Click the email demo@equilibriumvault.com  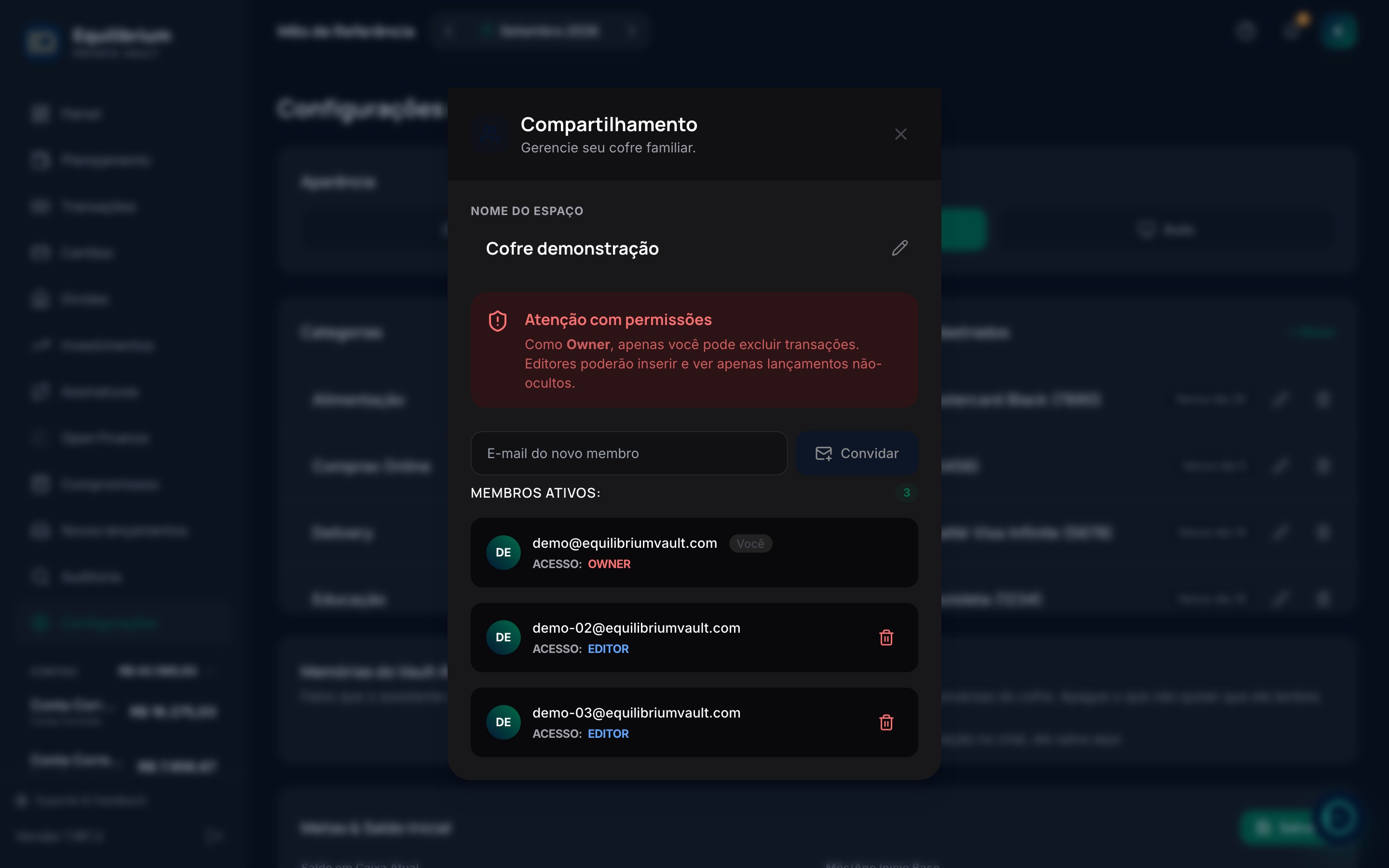pos(625,543)
